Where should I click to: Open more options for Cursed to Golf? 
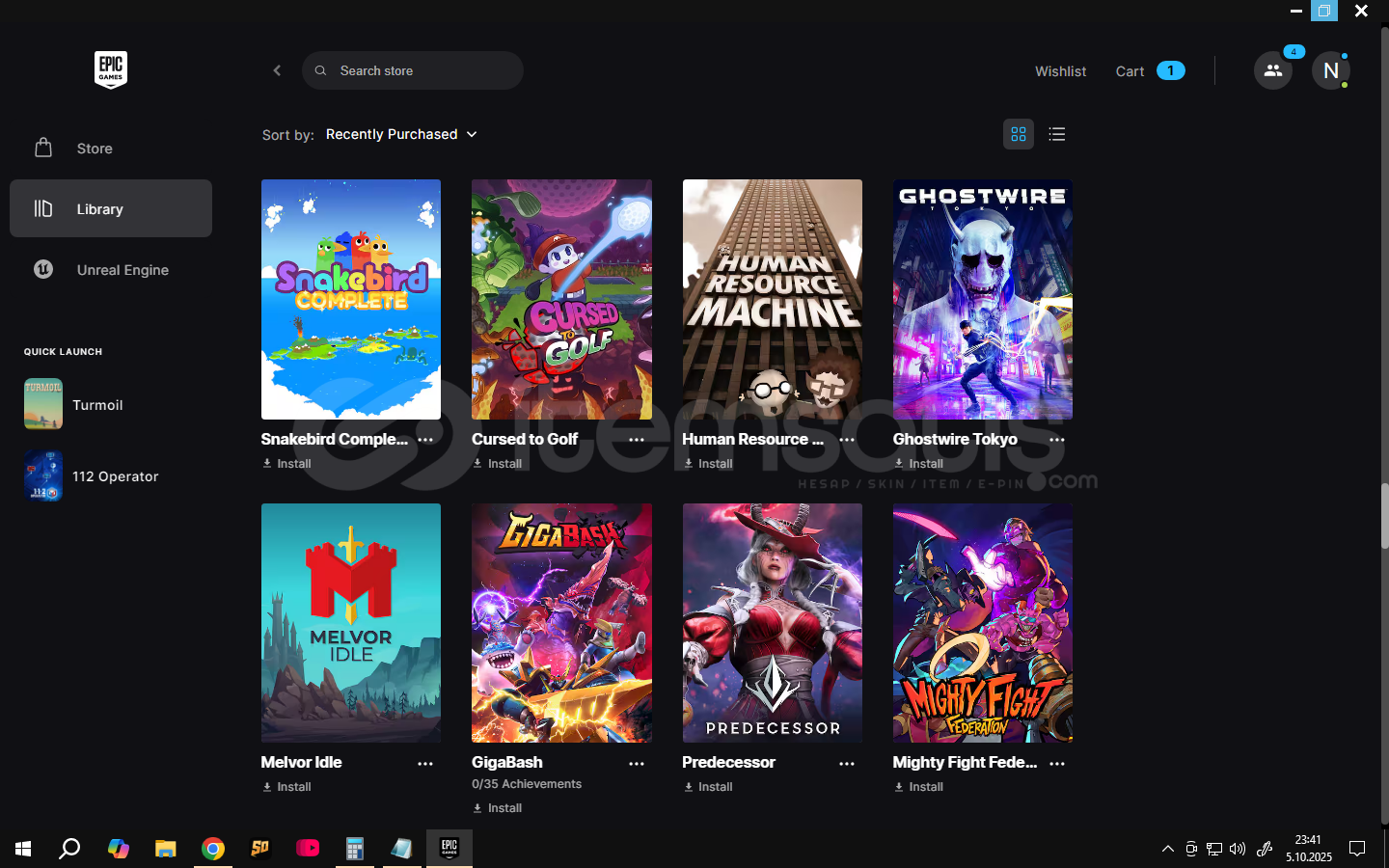[x=637, y=440]
